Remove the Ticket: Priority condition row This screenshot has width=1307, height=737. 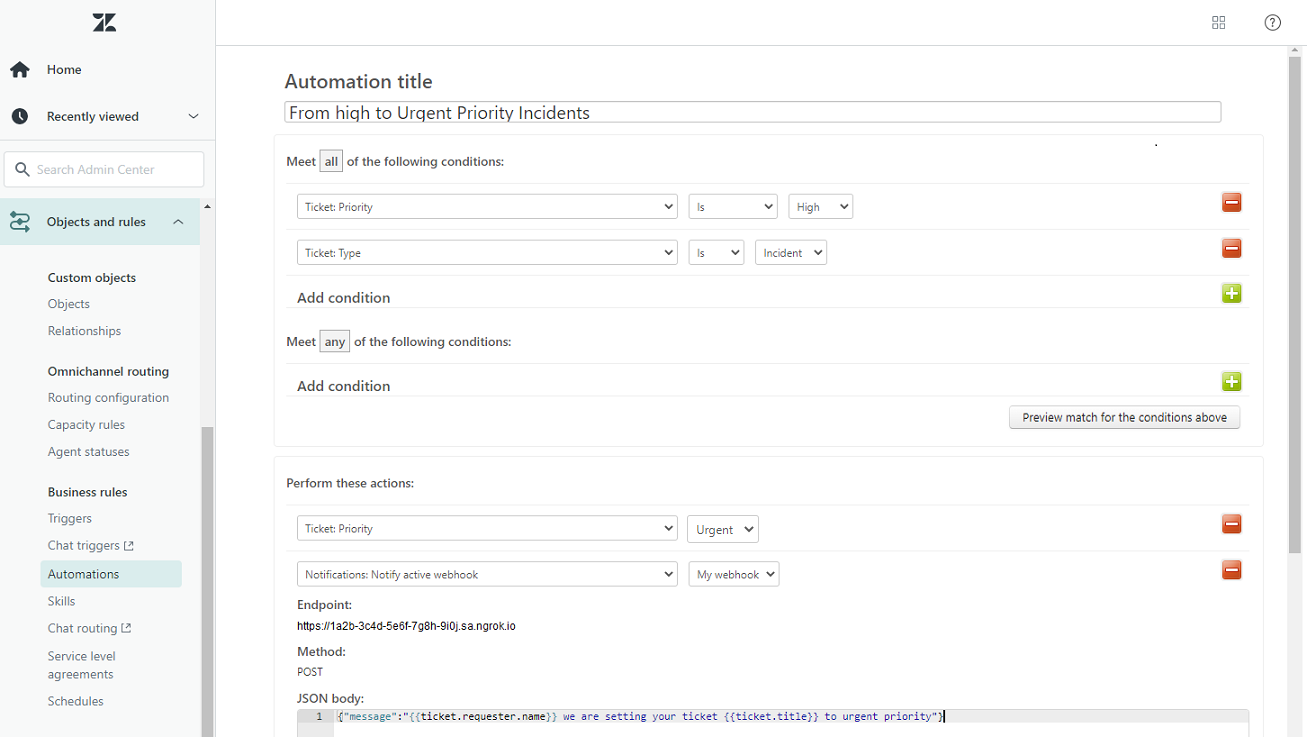pos(1231,202)
